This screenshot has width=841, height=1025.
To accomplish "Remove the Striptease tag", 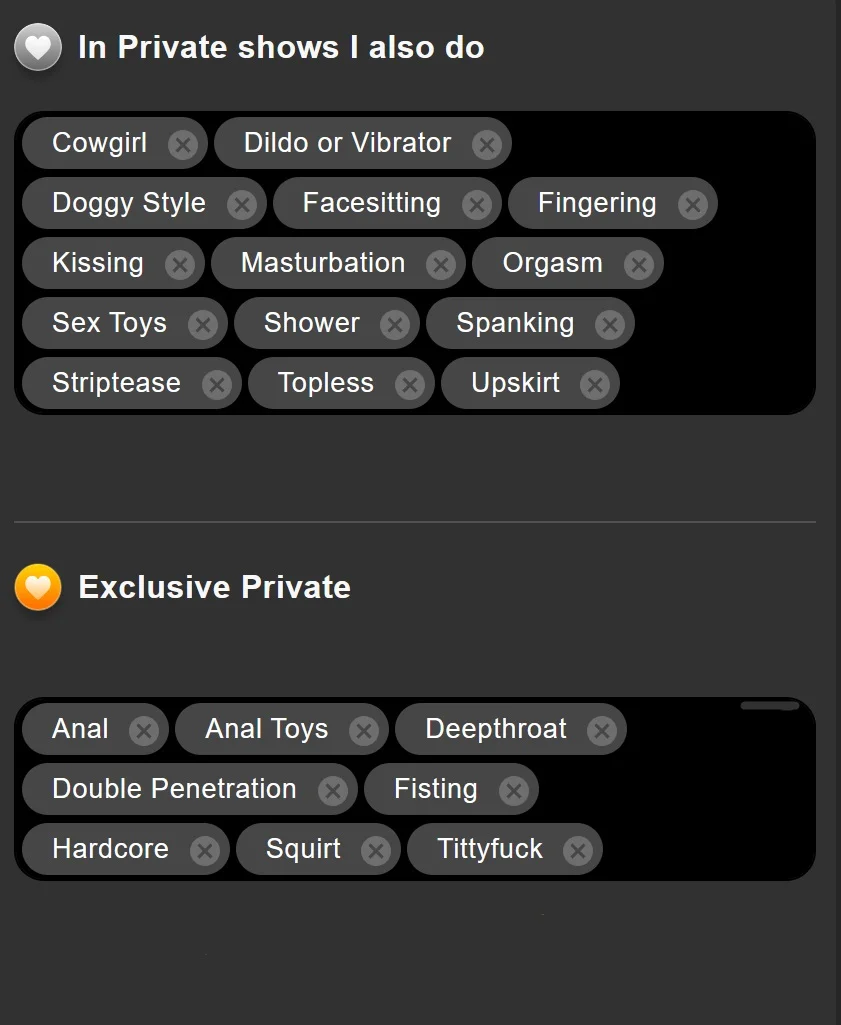I will [216, 385].
